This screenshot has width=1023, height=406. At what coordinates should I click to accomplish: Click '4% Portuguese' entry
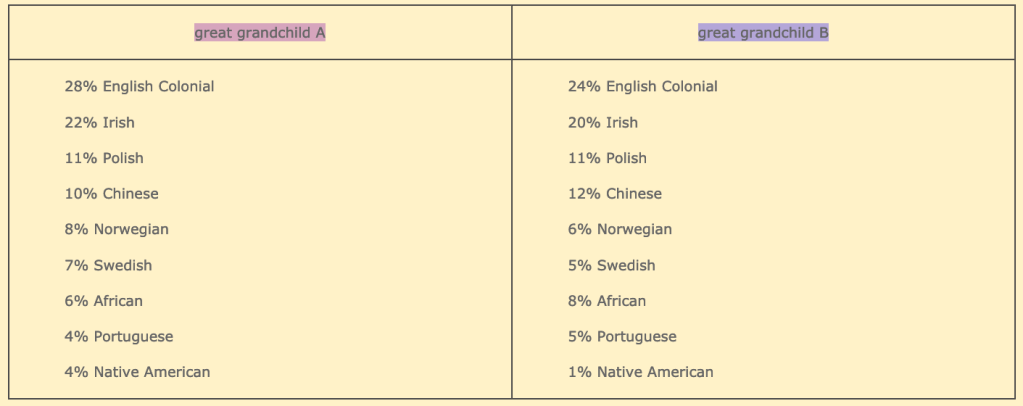(x=118, y=337)
